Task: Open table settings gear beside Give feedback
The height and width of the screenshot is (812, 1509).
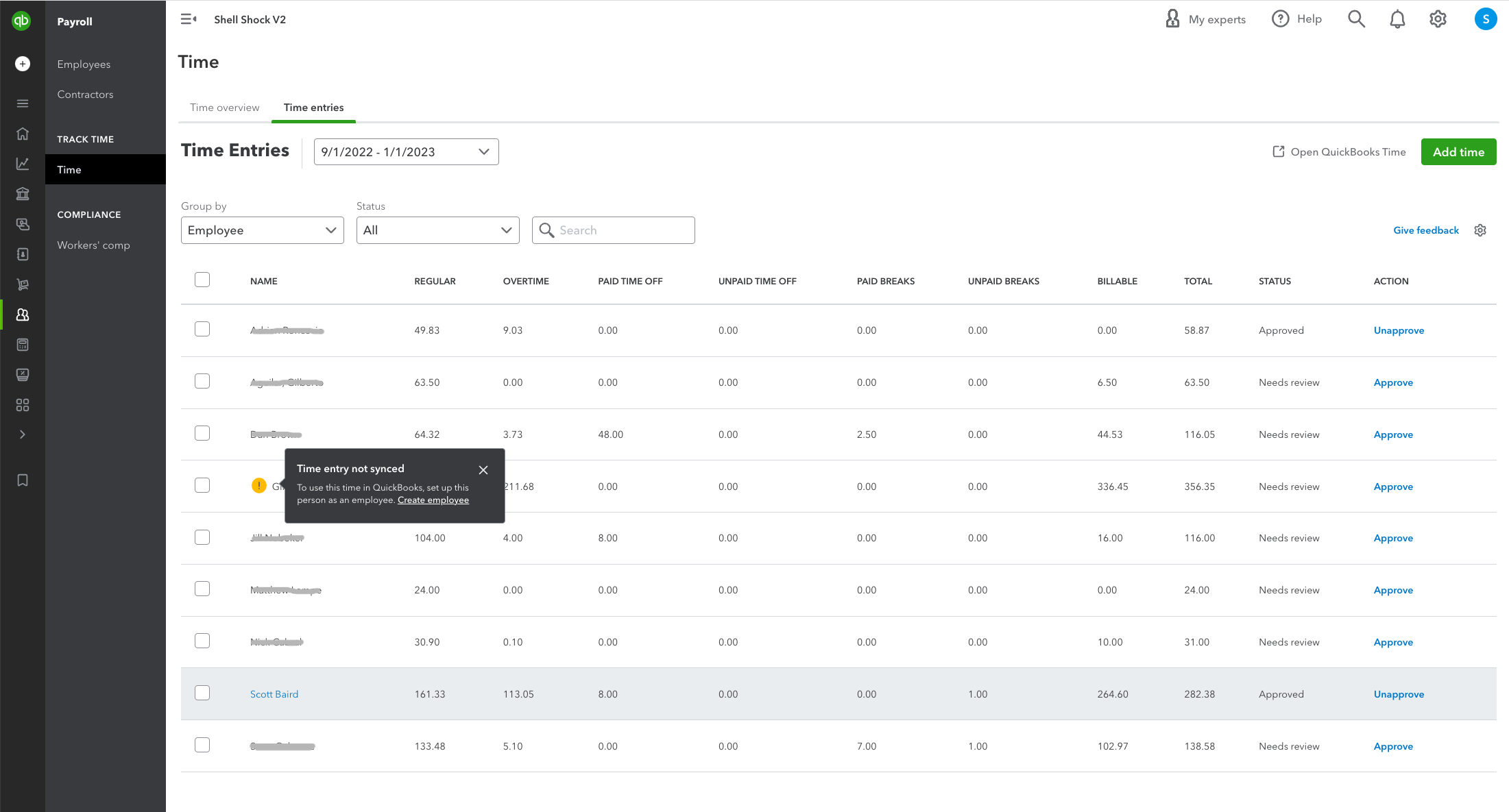Action: click(x=1480, y=230)
